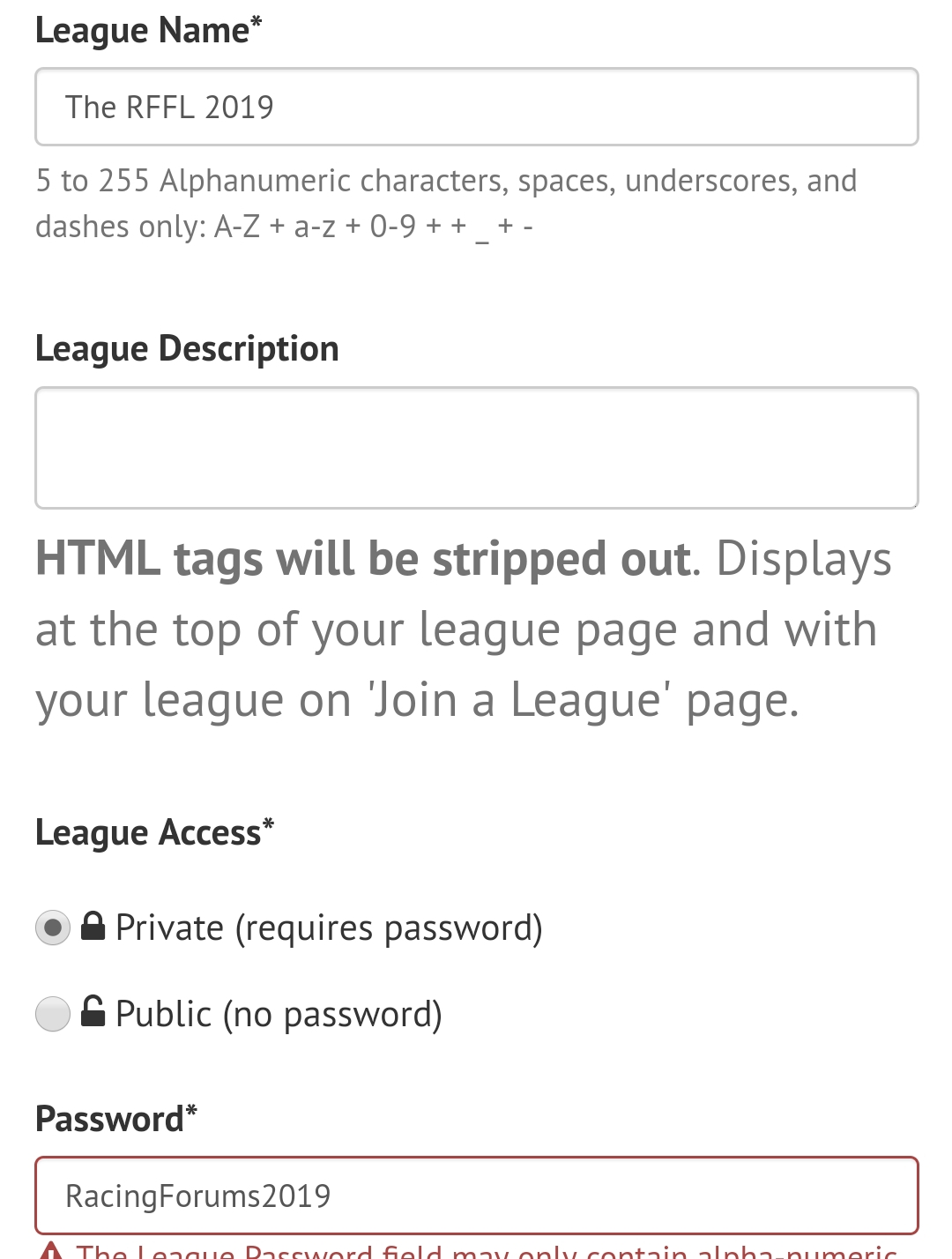This screenshot has width=952, height=1259.
Task: Select the Private league access radio button
Action: [x=53, y=927]
